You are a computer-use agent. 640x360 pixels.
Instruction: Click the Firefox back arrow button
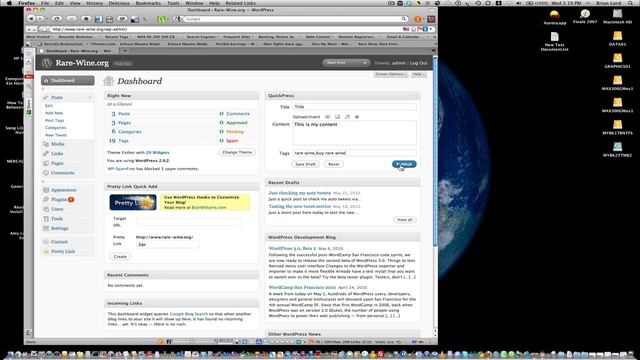tap(31, 19)
